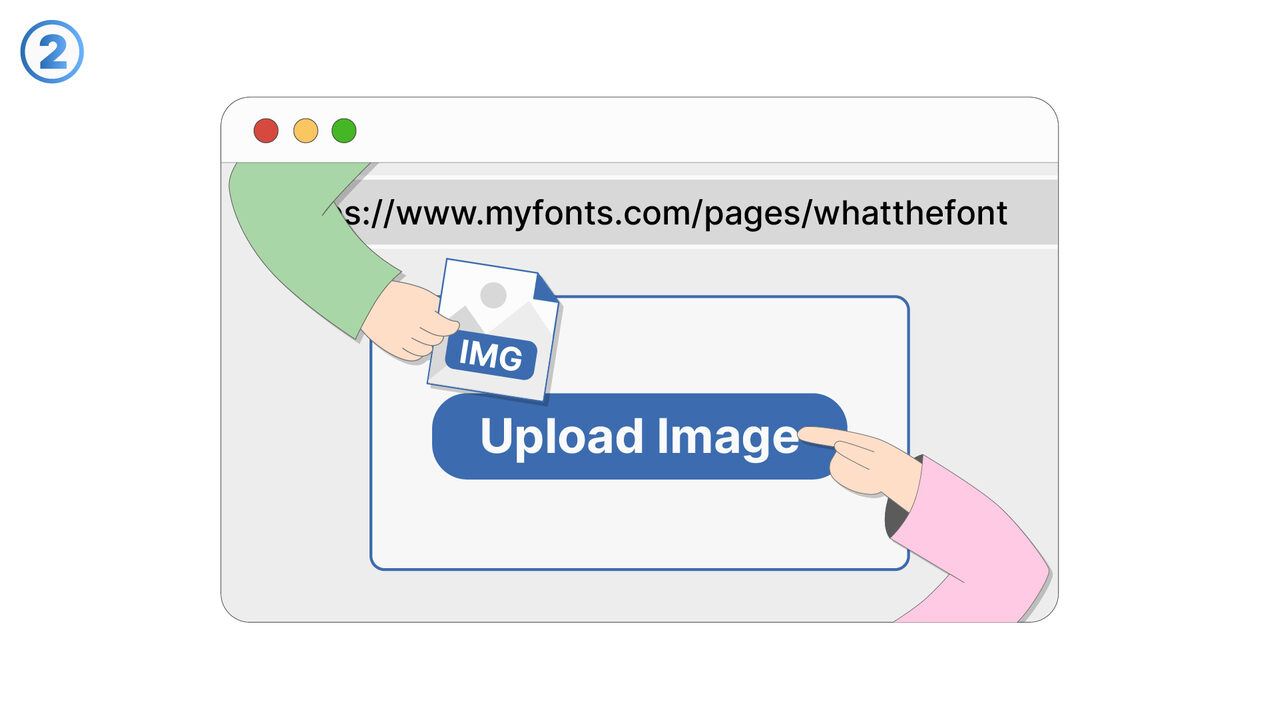Click inside the blue-outlined upload drop zone
This screenshot has width=1279, height=720.
point(639,520)
